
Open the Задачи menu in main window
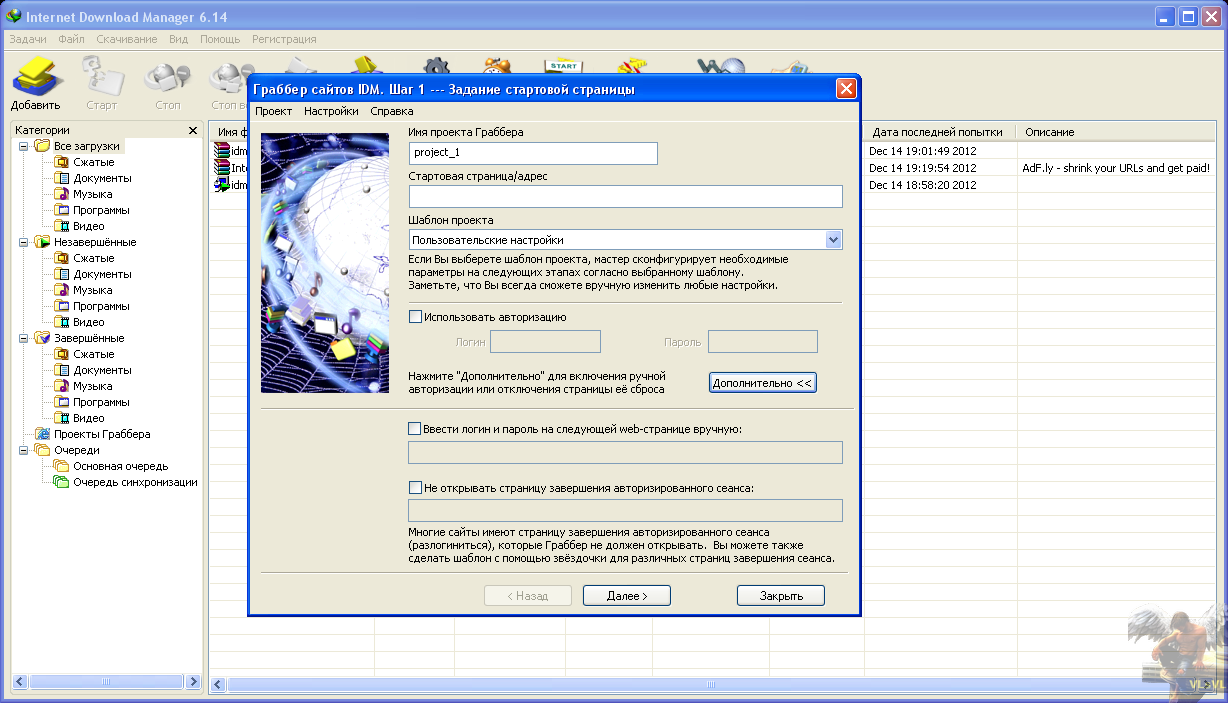pyautogui.click(x=28, y=39)
